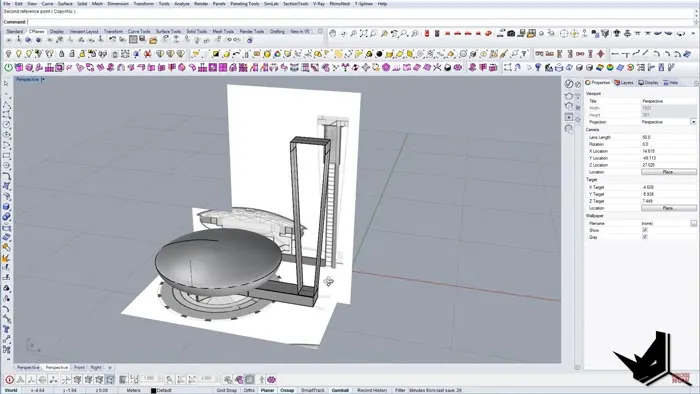
Task: Click the Meters units label in status bar
Action: (x=133, y=390)
